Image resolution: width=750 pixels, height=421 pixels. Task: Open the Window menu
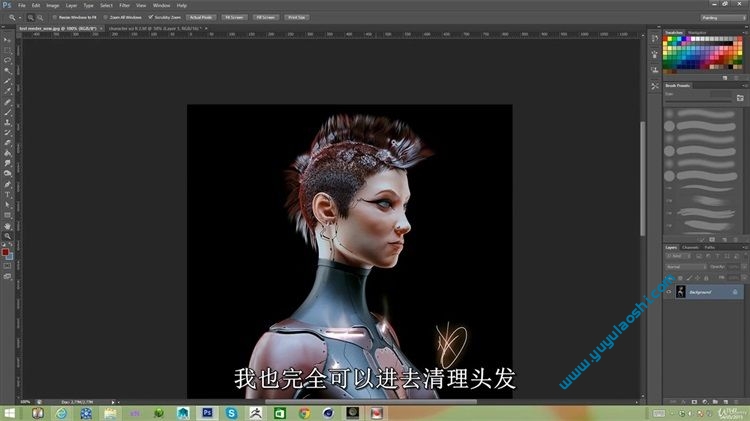point(161,6)
